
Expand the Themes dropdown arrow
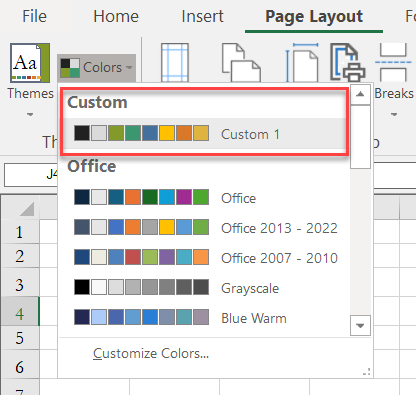point(30,114)
